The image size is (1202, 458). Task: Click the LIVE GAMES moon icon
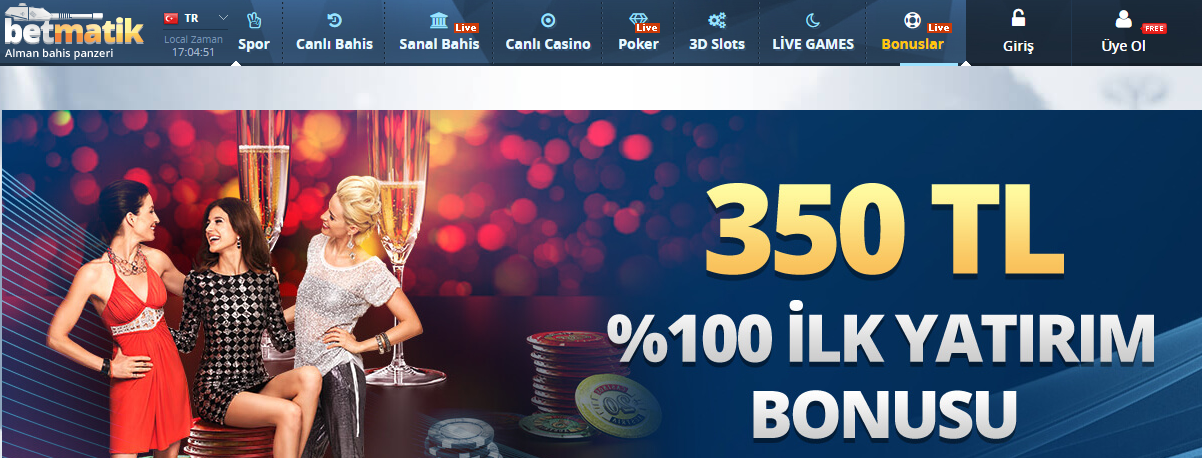click(x=812, y=20)
